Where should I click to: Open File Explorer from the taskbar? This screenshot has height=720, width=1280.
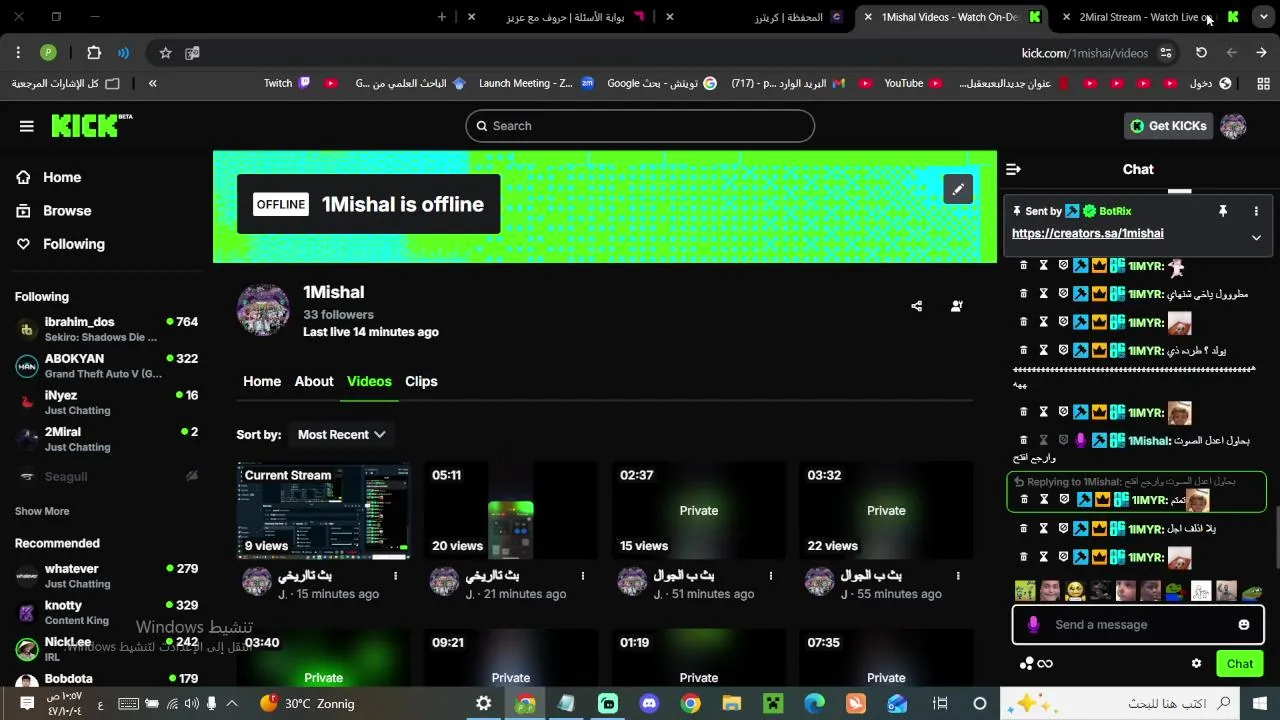point(732,704)
